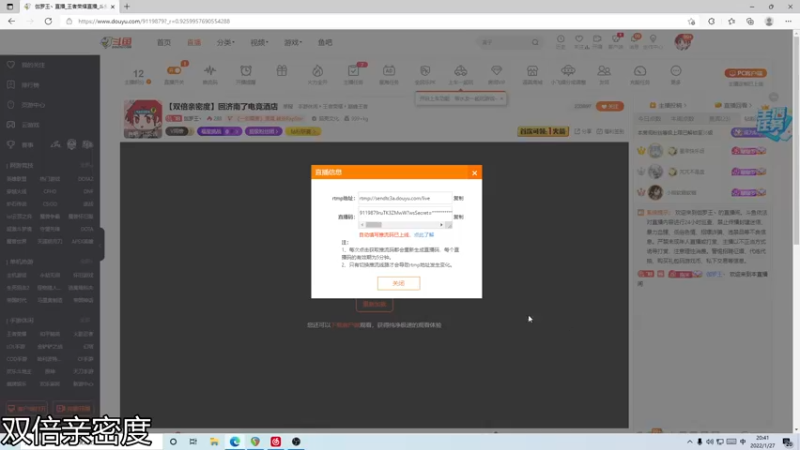The image size is (800, 450).
Task: Click the alarm clock toolbar icon
Action: pos(246,70)
